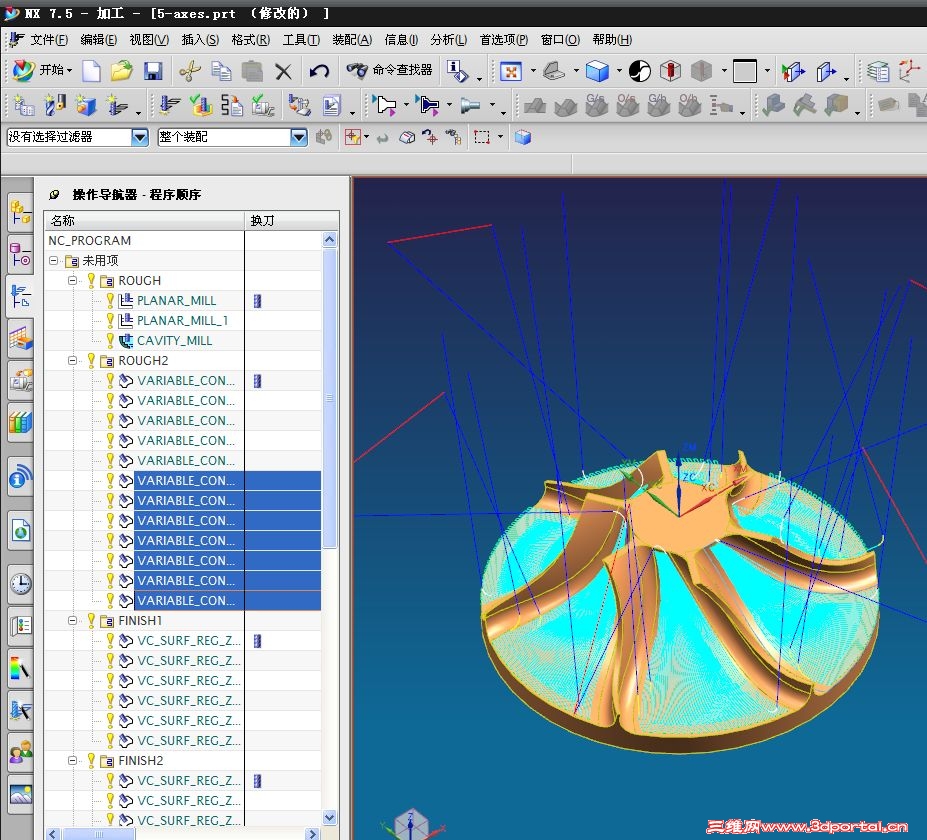Collapse the FINISH2 program group

click(x=72, y=760)
